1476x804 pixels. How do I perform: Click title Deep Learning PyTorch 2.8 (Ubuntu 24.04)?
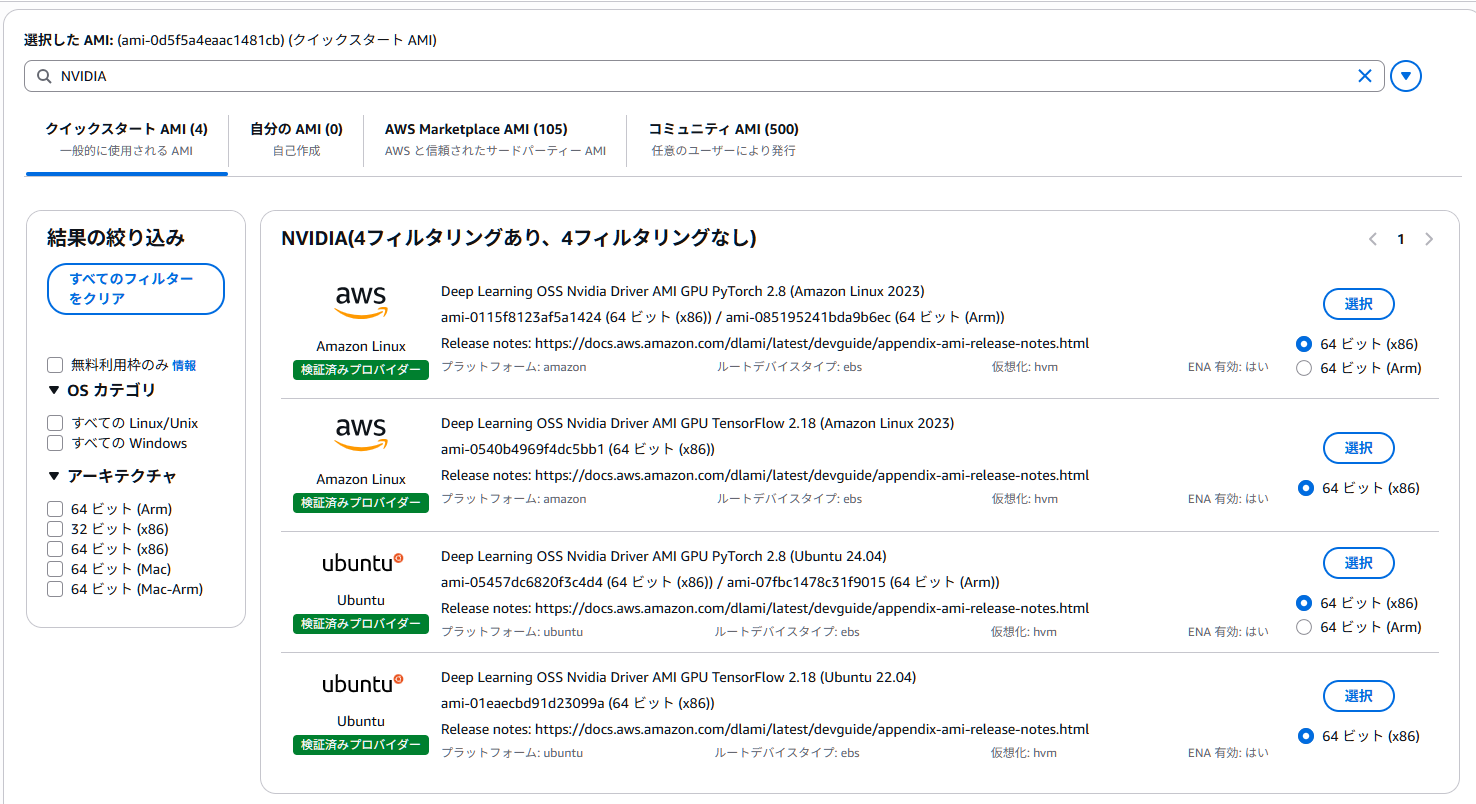(x=664, y=557)
